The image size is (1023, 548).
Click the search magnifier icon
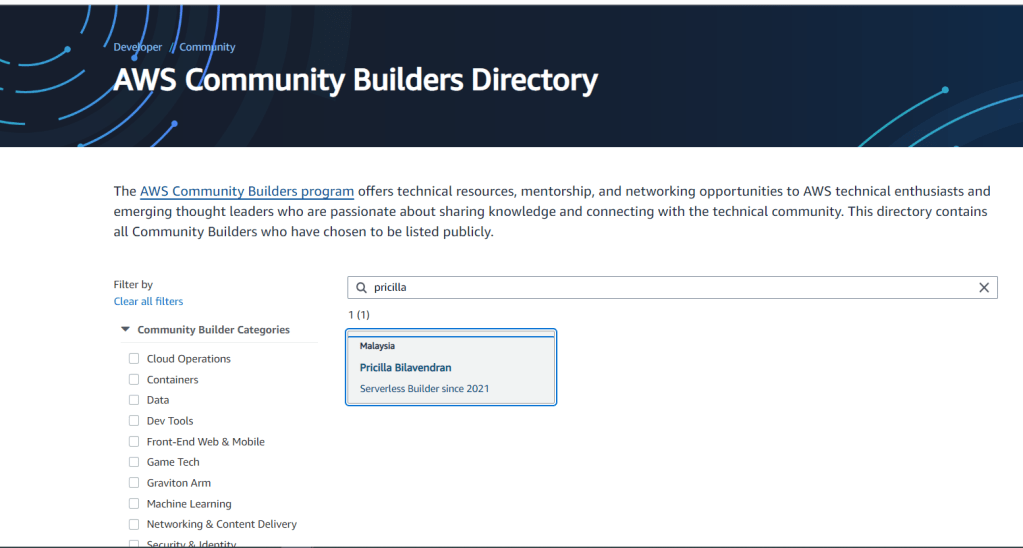(x=360, y=288)
